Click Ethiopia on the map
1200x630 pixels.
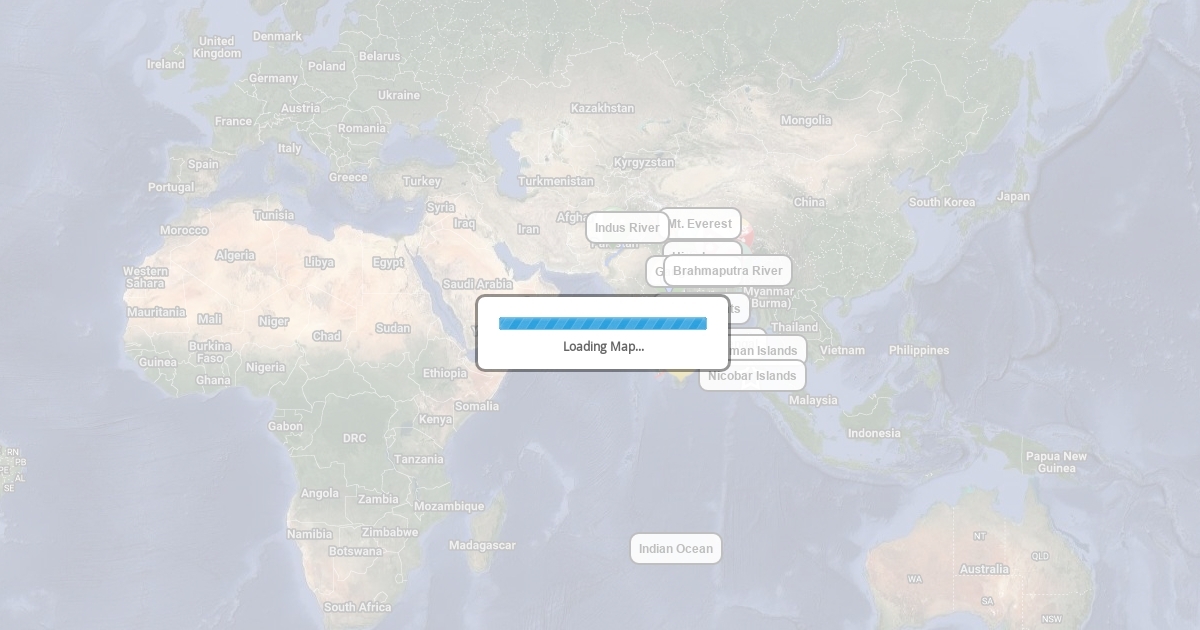point(445,373)
